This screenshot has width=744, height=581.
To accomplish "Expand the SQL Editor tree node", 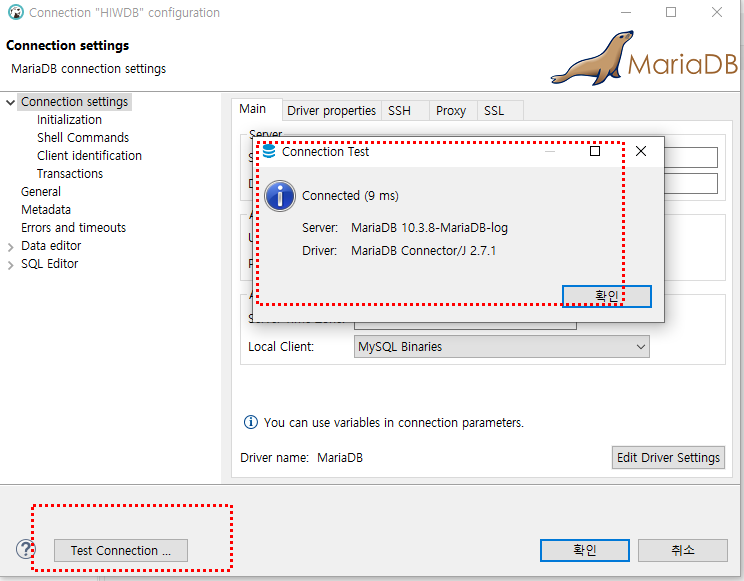I will pyautogui.click(x=10, y=265).
